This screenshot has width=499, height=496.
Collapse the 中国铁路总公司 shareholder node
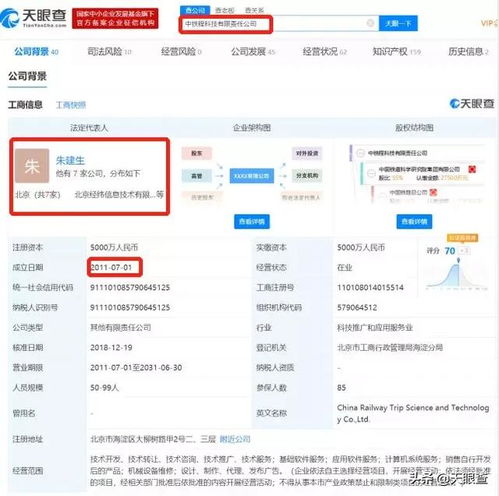tap(383, 195)
